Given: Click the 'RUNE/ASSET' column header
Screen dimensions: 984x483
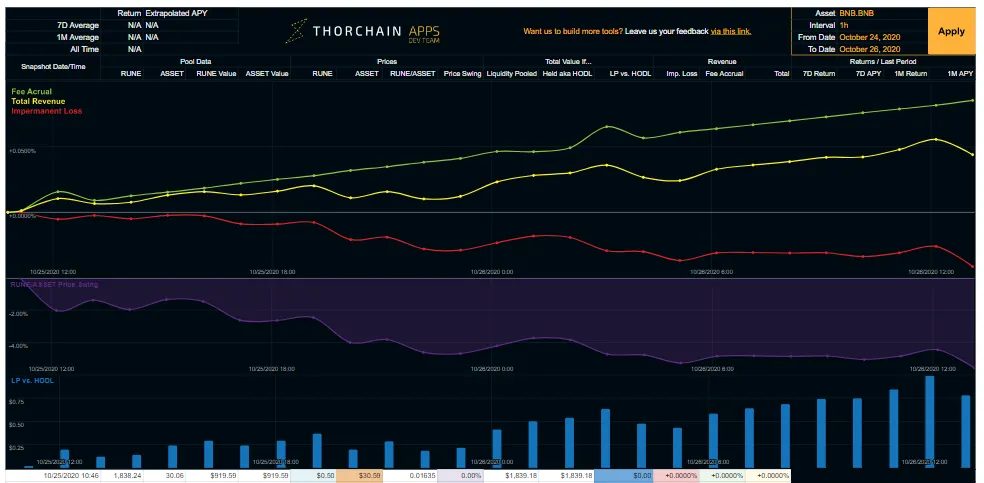Looking at the screenshot, I should click(x=413, y=73).
